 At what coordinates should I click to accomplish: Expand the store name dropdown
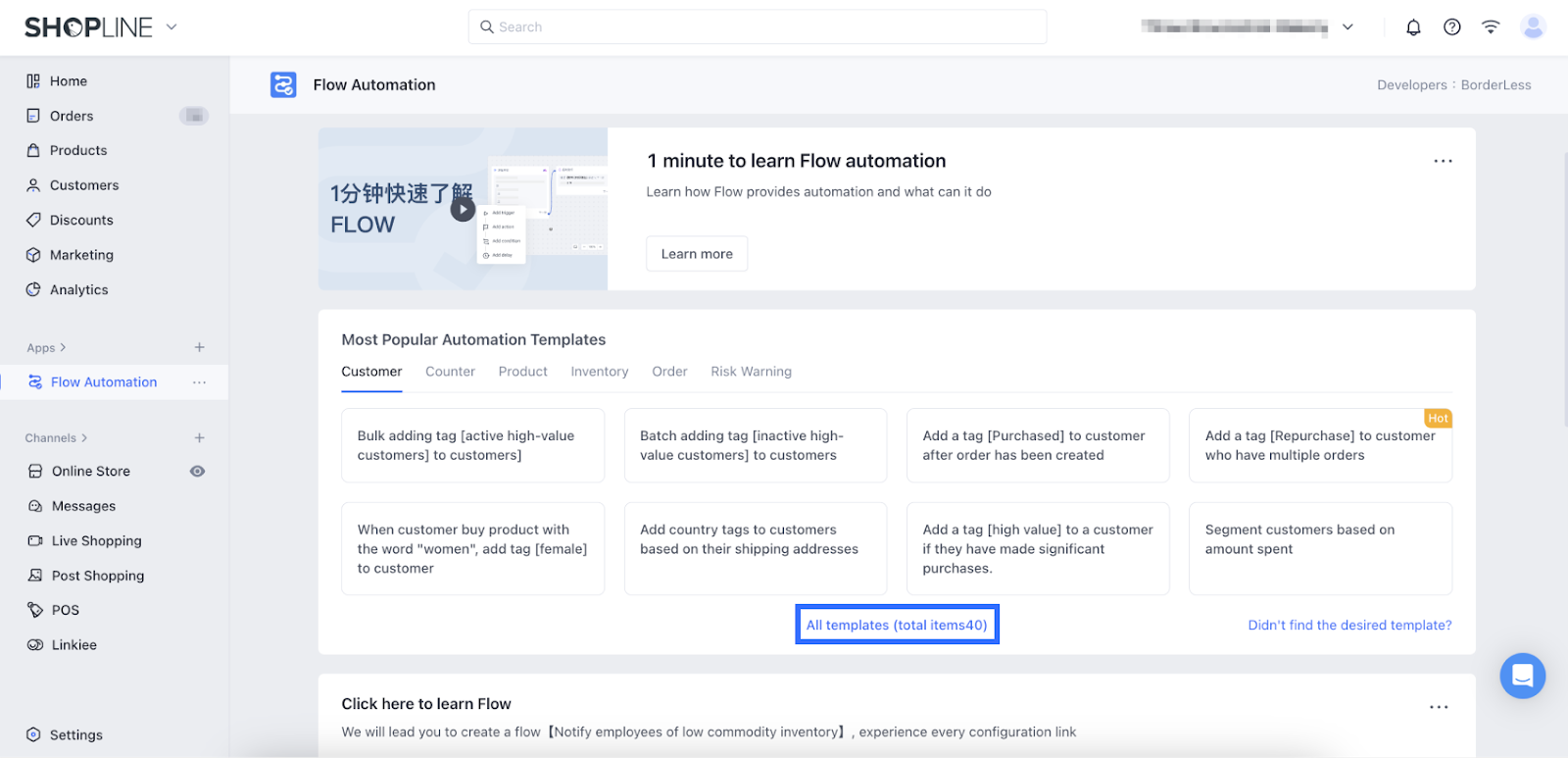pyautogui.click(x=1347, y=27)
